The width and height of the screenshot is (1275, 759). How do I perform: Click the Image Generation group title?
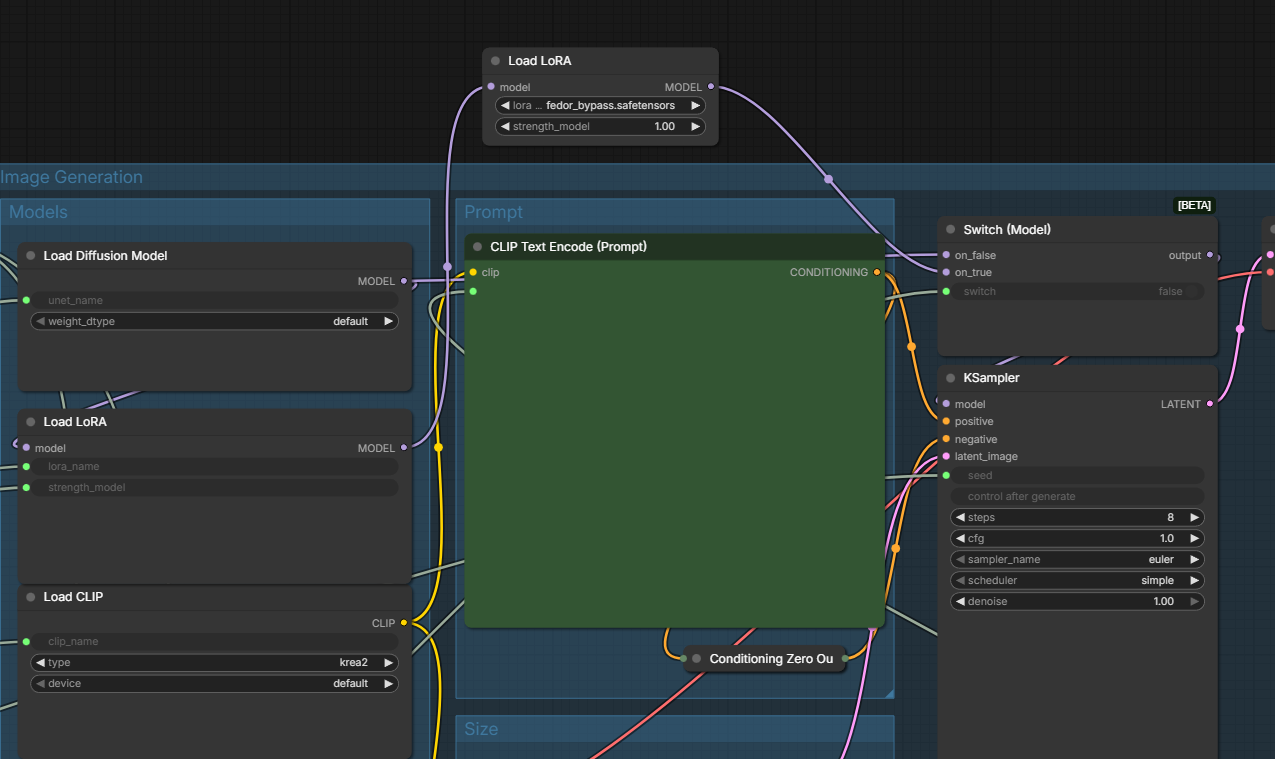coord(72,177)
